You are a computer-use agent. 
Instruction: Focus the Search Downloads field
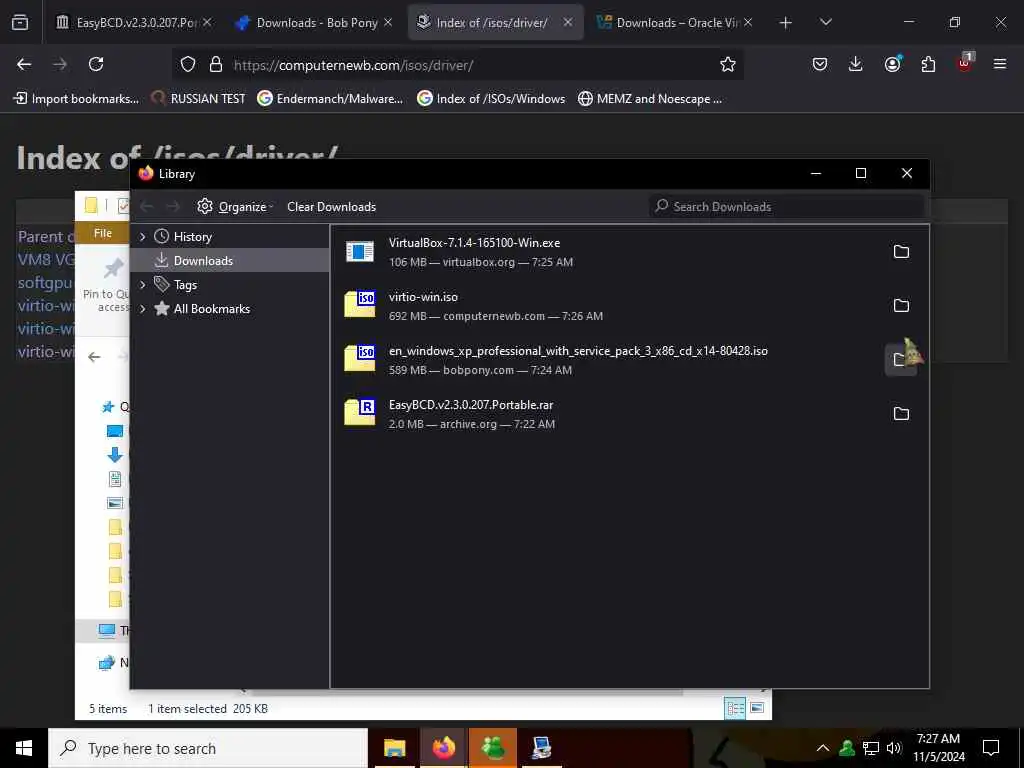pyautogui.click(x=786, y=206)
